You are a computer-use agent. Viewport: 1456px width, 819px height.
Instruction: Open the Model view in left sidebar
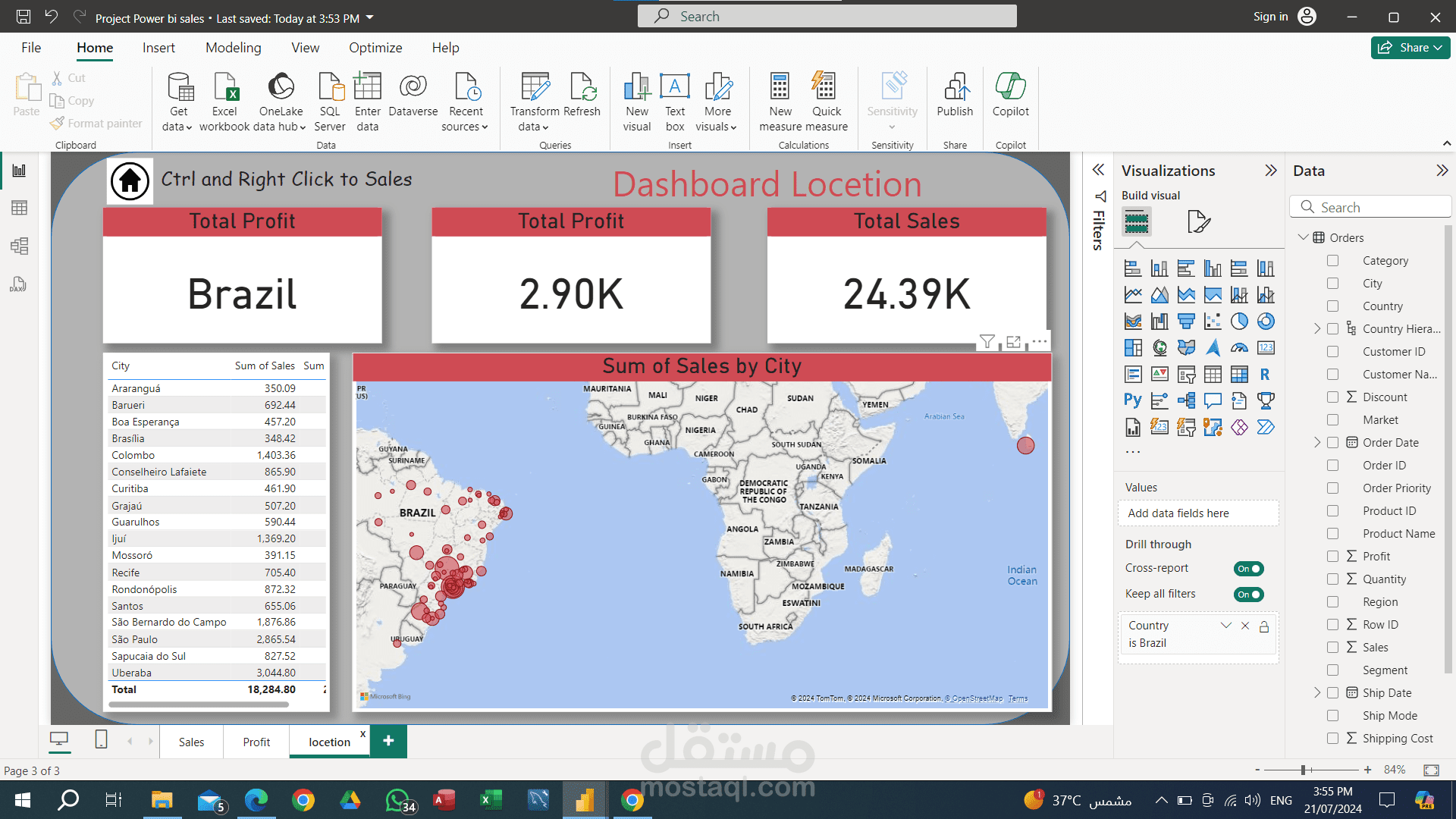(19, 246)
